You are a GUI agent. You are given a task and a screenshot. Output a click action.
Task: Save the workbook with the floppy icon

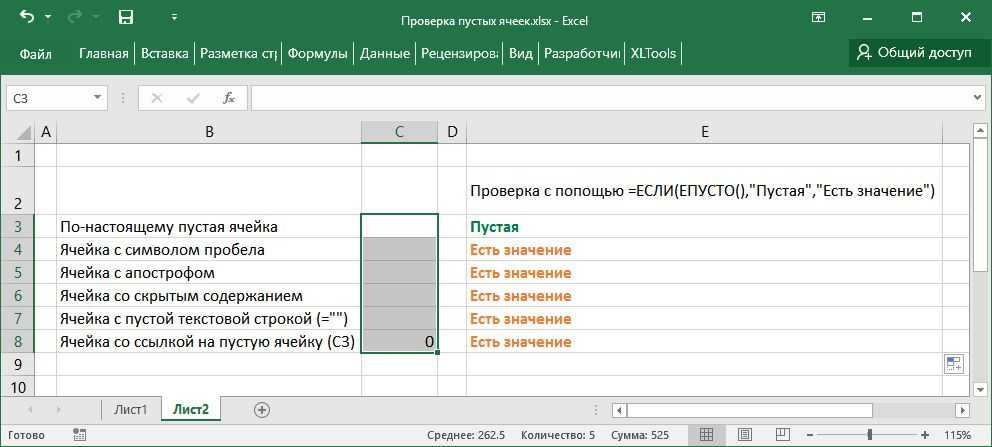click(126, 17)
